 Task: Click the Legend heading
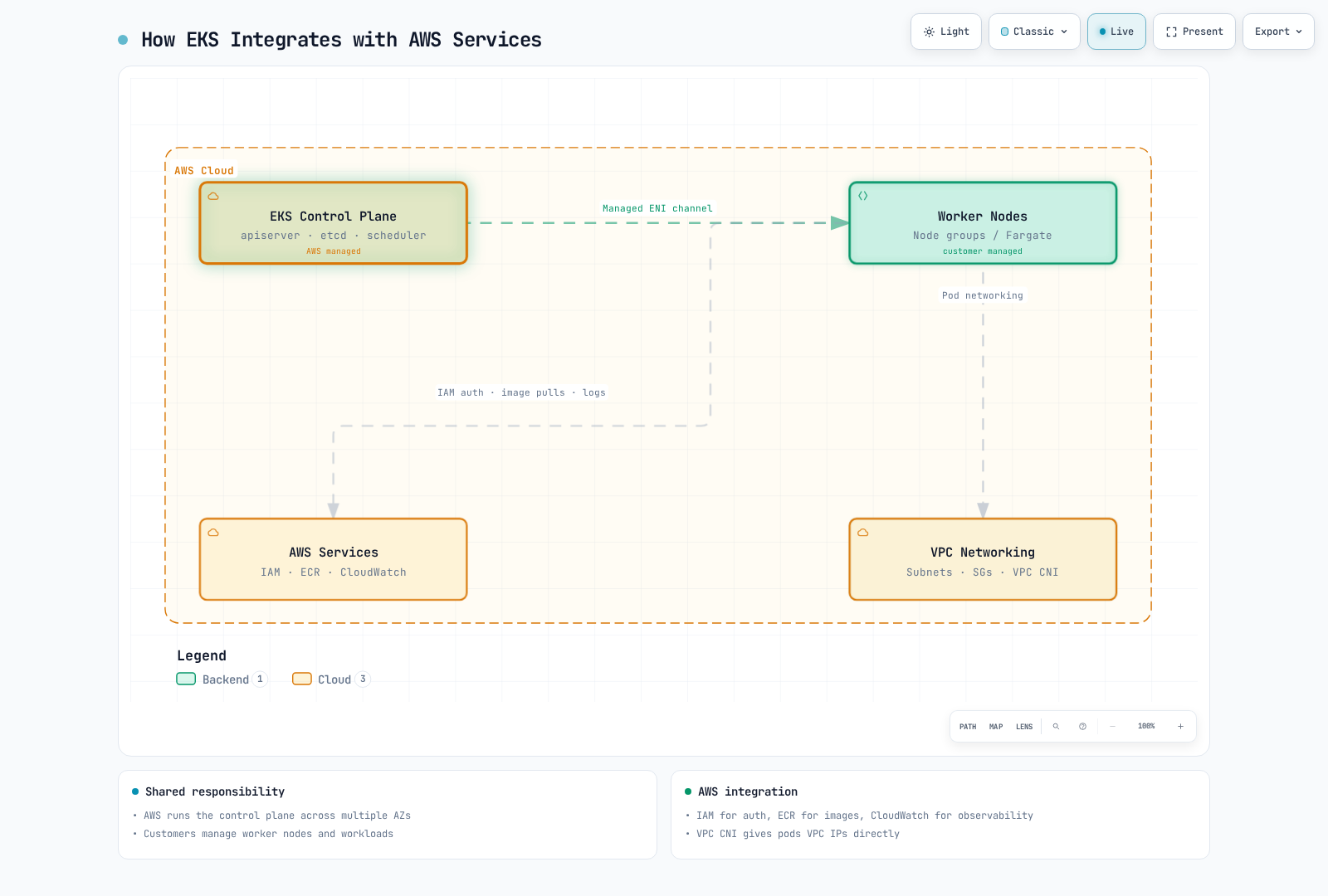click(202, 655)
